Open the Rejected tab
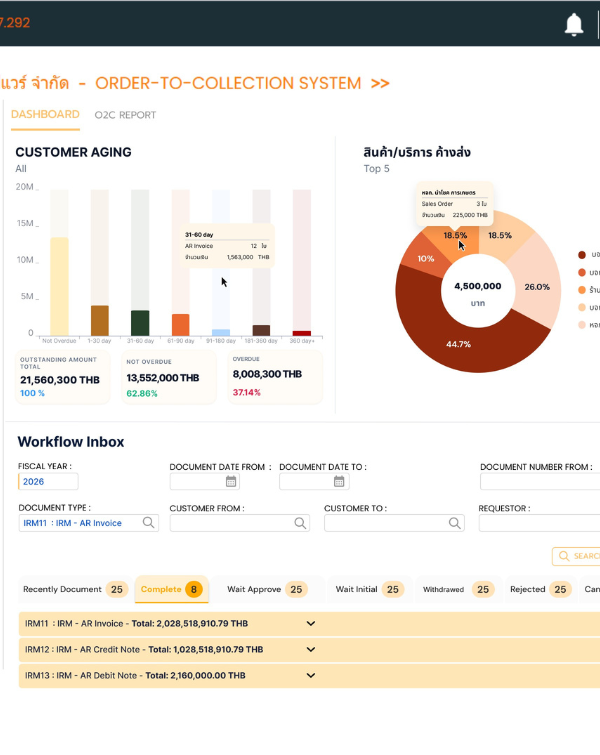Viewport: 600px width, 755px height. 540,589
